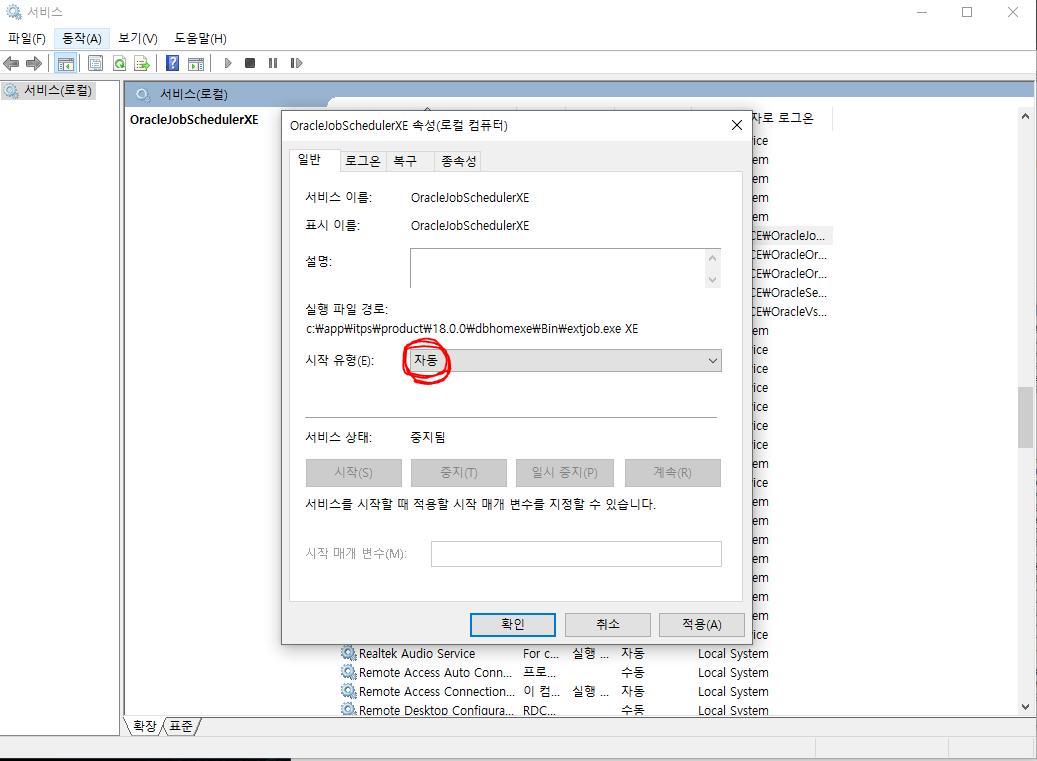Toggle the console tree pane icon
Image resolution: width=1037 pixels, height=761 pixels.
pyautogui.click(x=65, y=63)
